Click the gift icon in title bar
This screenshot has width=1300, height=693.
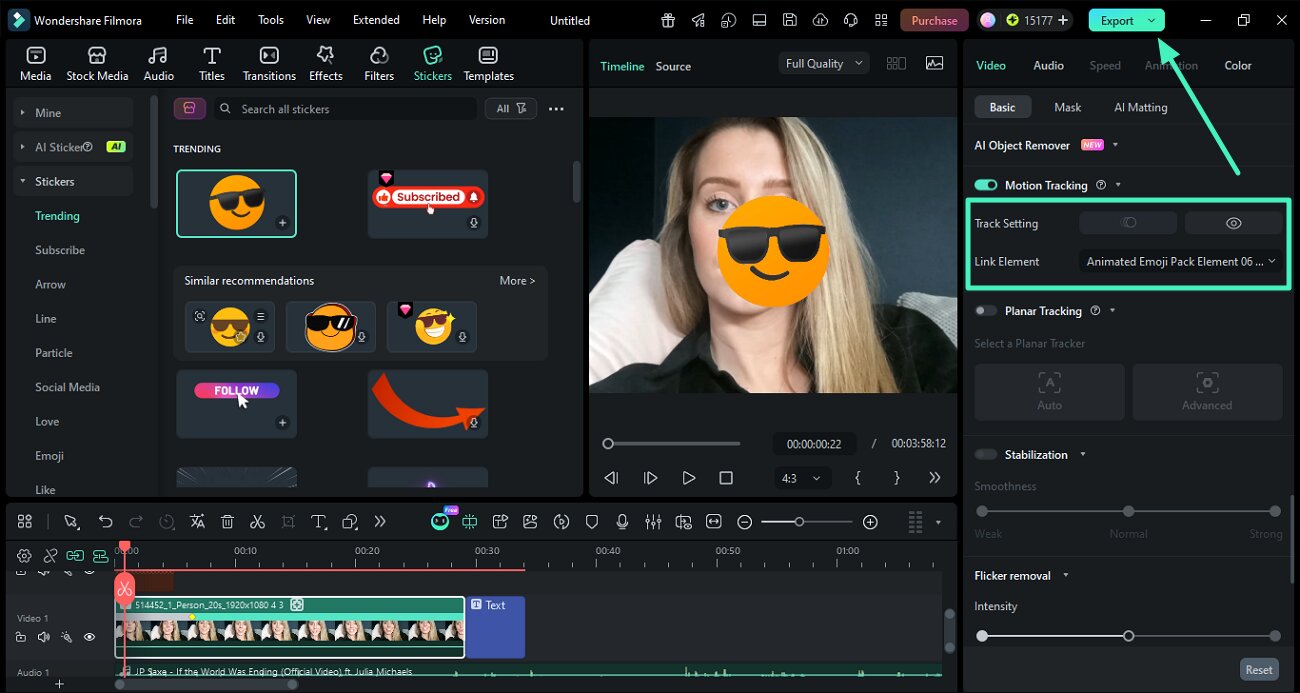(667, 20)
